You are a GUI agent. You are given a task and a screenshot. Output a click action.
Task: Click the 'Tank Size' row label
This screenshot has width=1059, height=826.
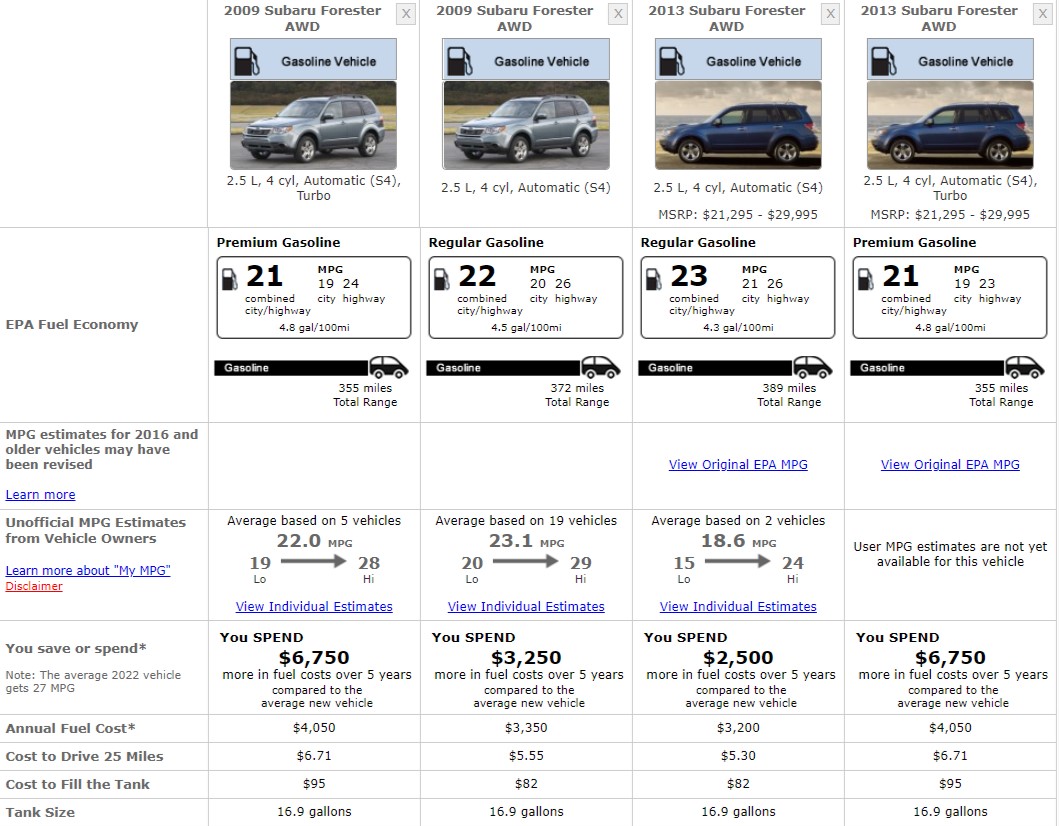coord(40,812)
